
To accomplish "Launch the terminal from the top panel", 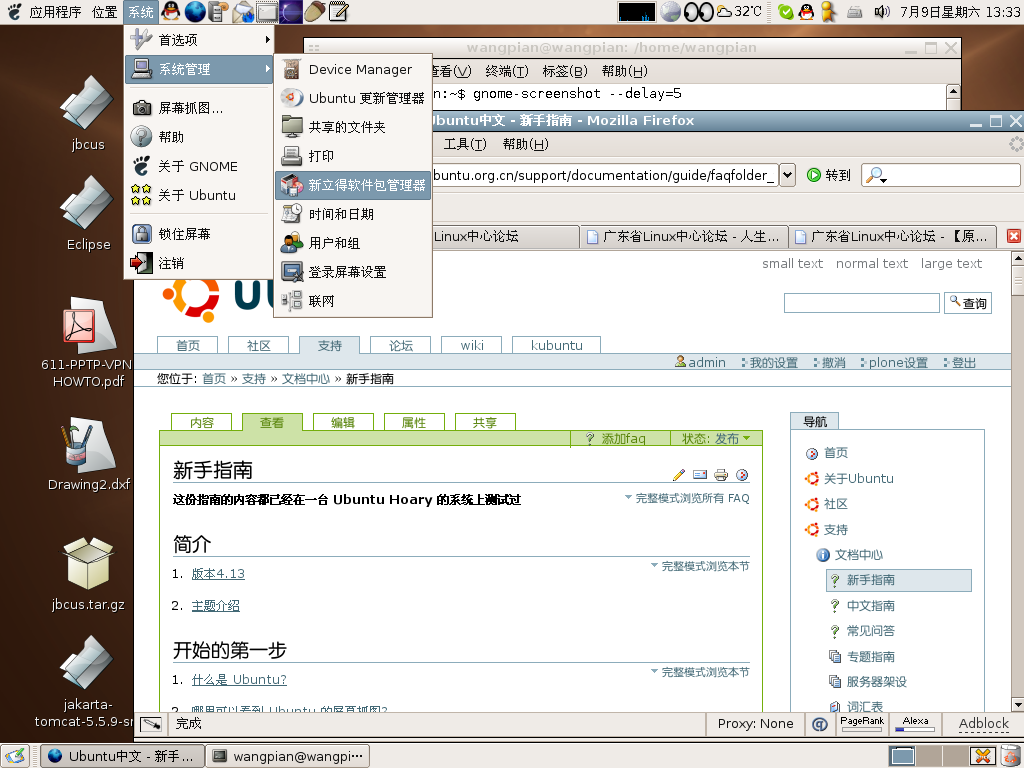I will click(x=267, y=11).
